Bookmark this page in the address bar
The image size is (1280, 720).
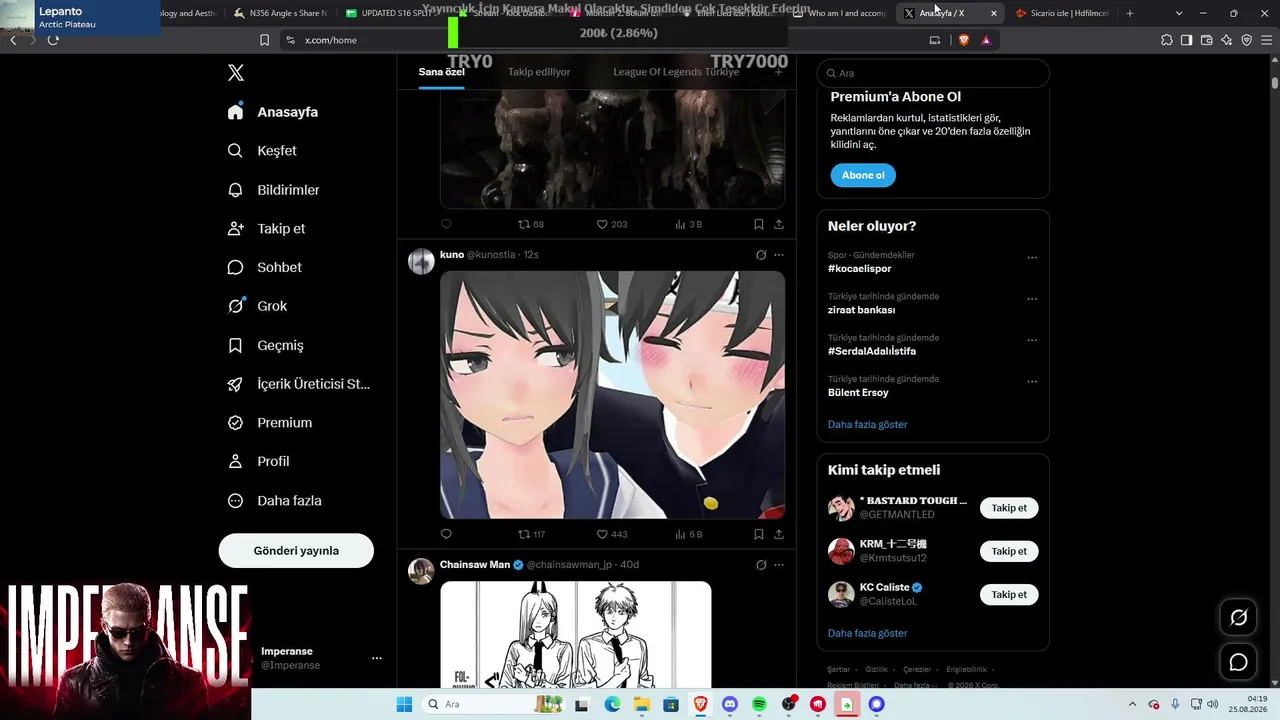[x=264, y=40]
